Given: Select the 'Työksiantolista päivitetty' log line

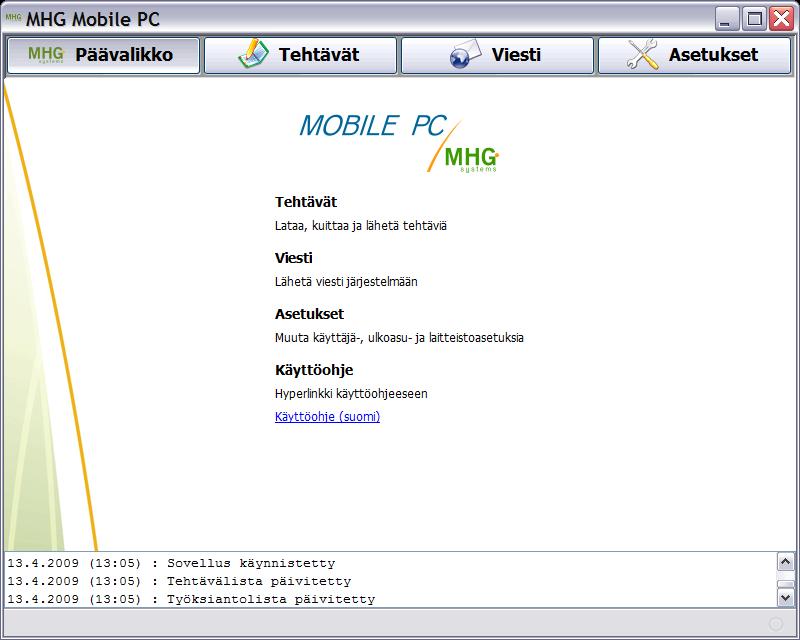Looking at the screenshot, I should click(191, 599).
